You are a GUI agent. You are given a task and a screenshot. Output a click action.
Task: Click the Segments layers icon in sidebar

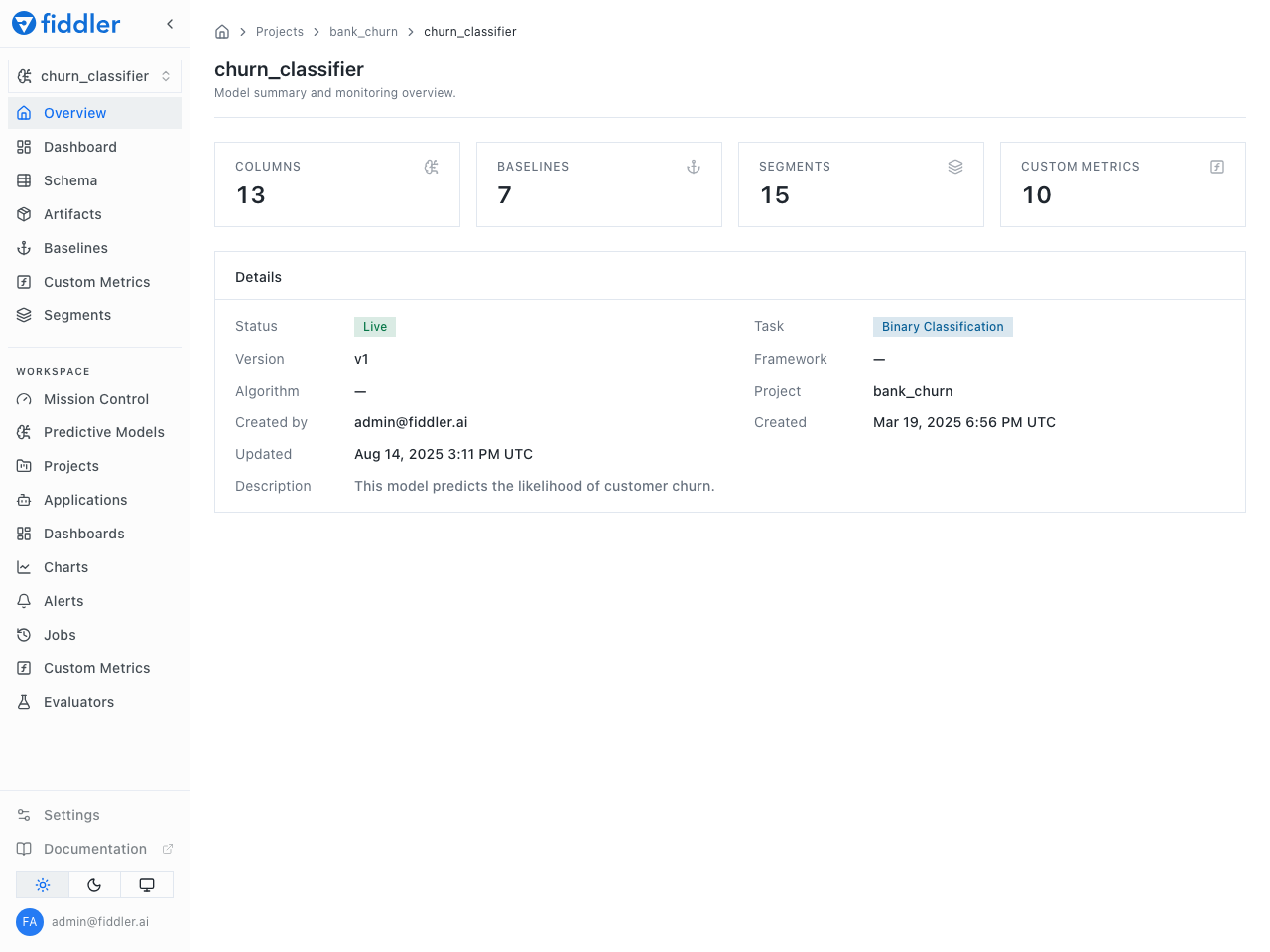(x=24, y=315)
